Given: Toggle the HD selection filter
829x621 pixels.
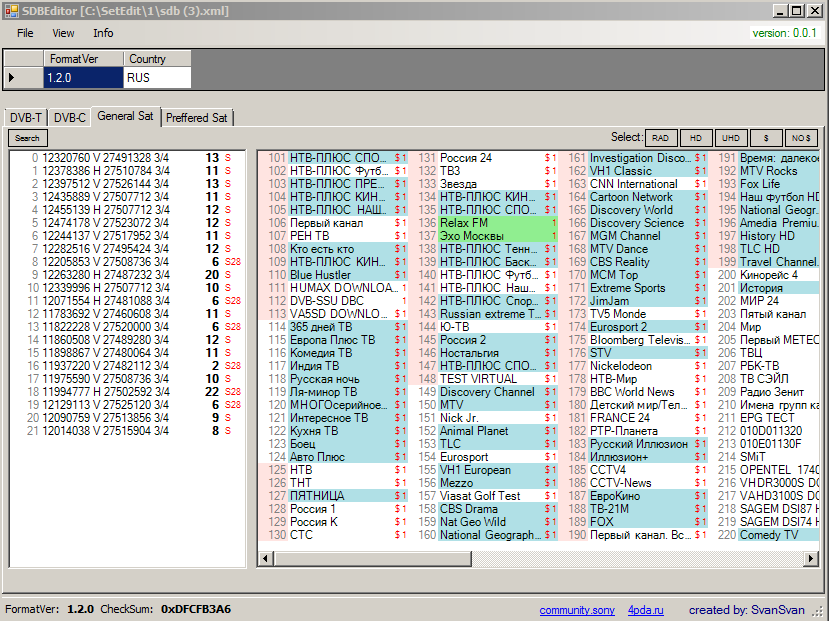Looking at the screenshot, I should (x=695, y=138).
